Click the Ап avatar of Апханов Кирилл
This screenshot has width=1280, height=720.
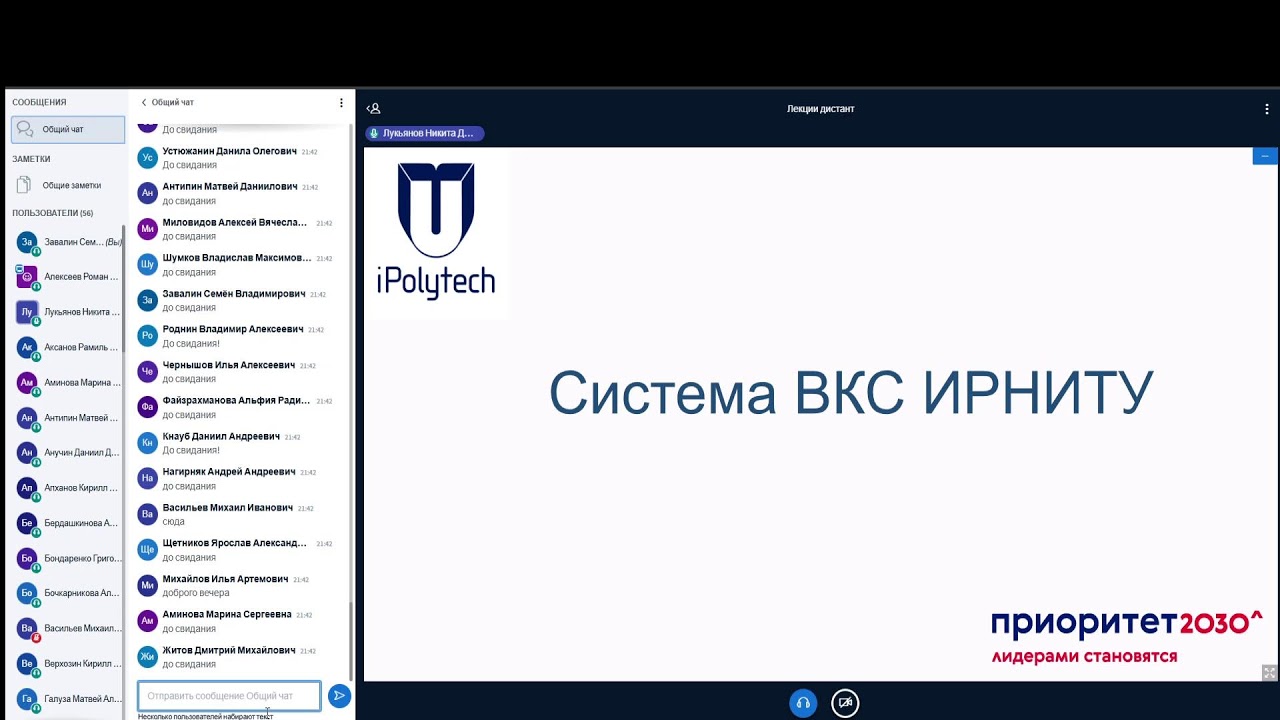(27, 488)
